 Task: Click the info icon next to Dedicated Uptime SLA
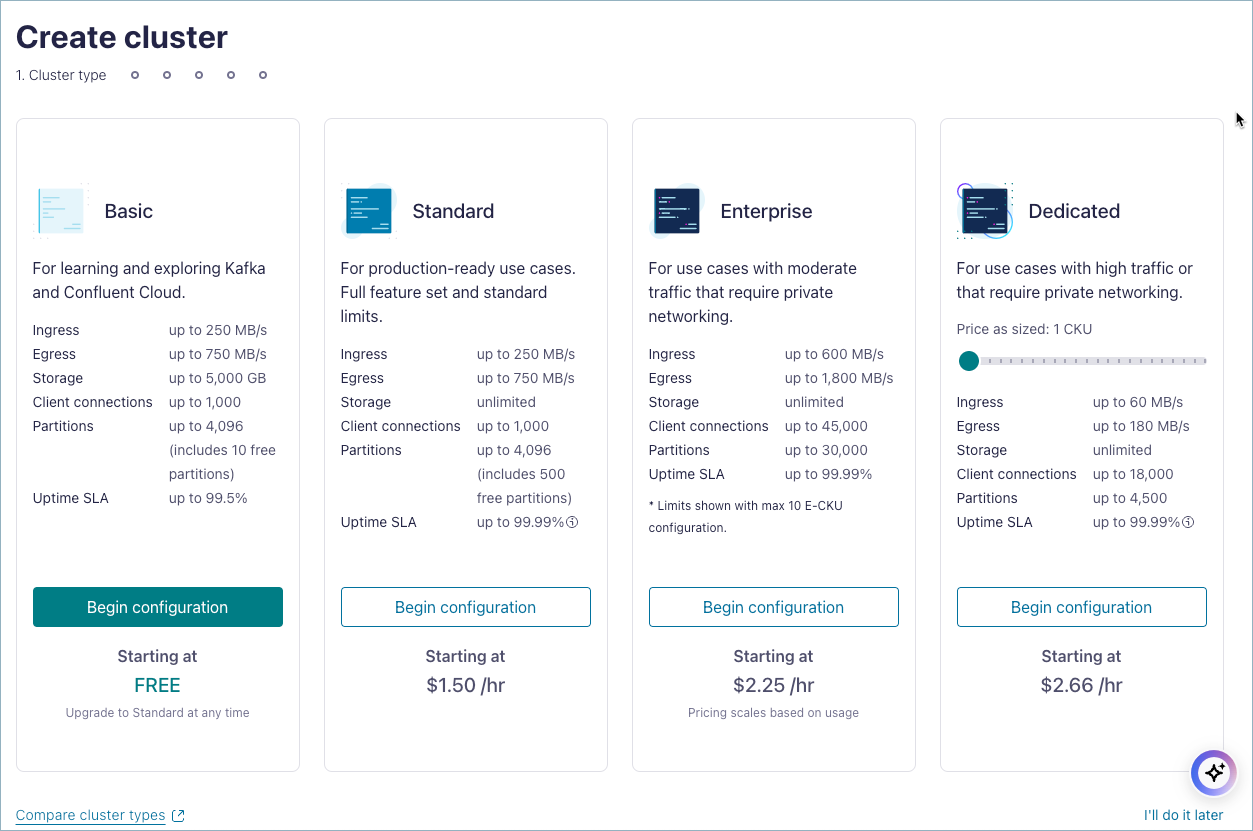[x=1187, y=521]
